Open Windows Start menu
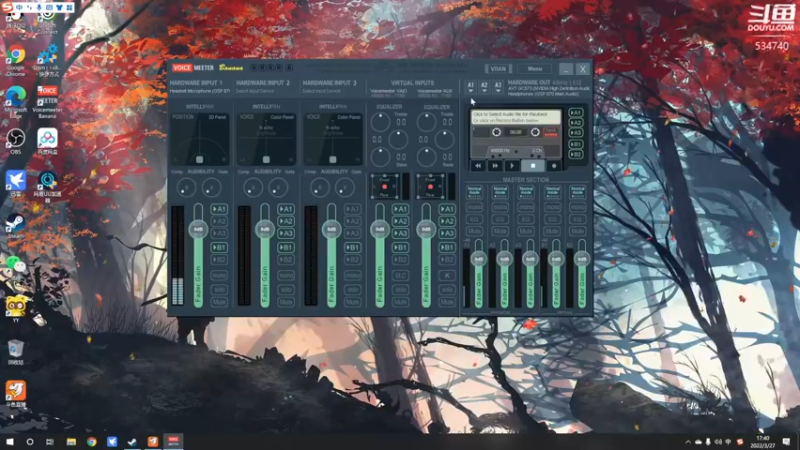Screen dimensions: 800x450 [10, 442]
